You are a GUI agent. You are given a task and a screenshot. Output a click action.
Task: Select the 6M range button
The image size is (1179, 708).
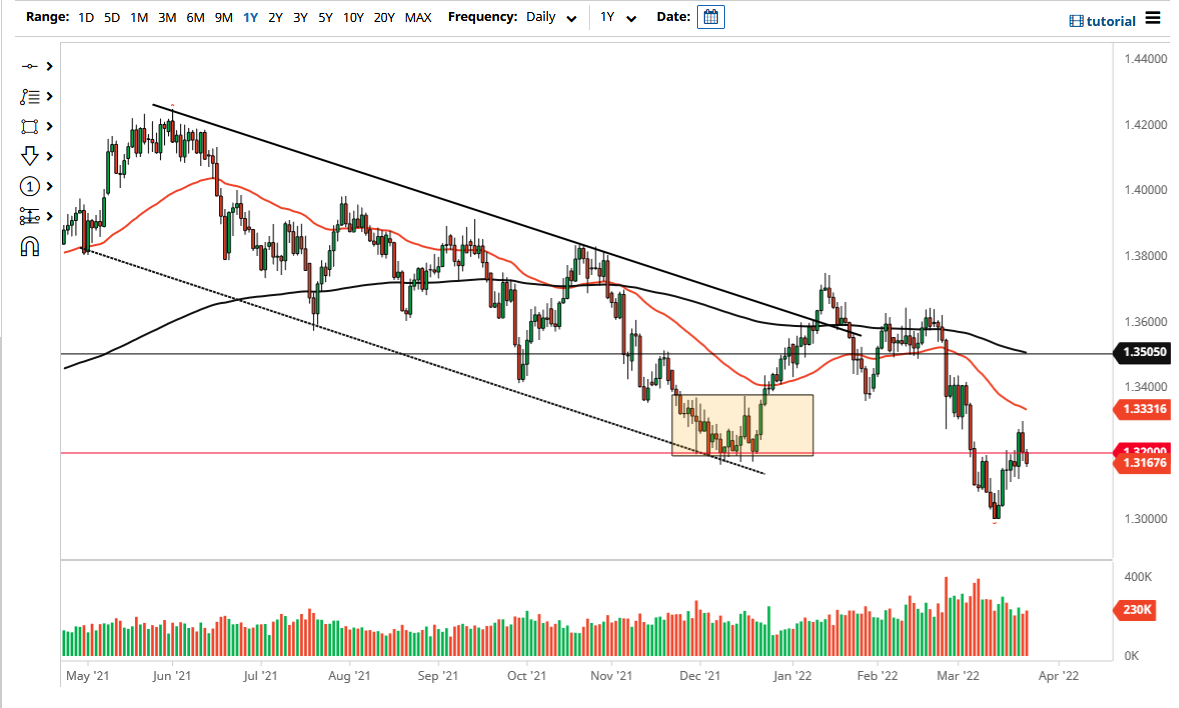196,17
